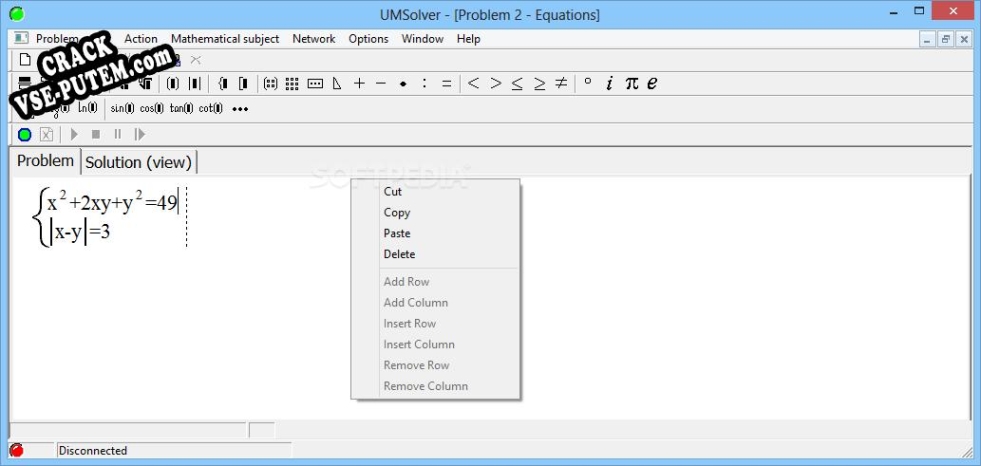Switch to the Solution (view) tab
The height and width of the screenshot is (466, 981).
[138, 163]
